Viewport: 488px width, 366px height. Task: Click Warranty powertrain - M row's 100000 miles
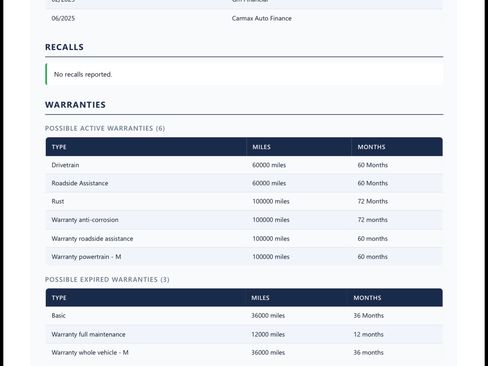[271, 257]
